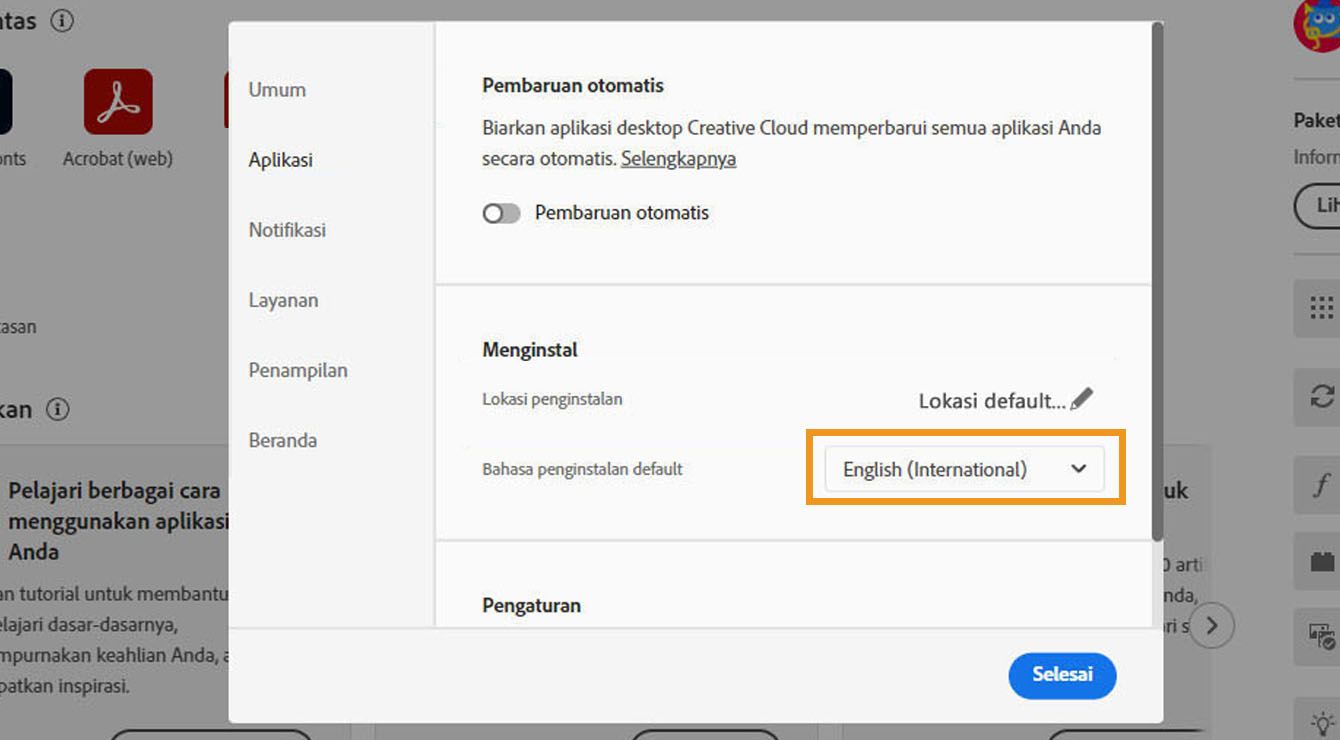Click the info icon next to heading
Viewport: 1340px width, 740px height.
tap(61, 20)
